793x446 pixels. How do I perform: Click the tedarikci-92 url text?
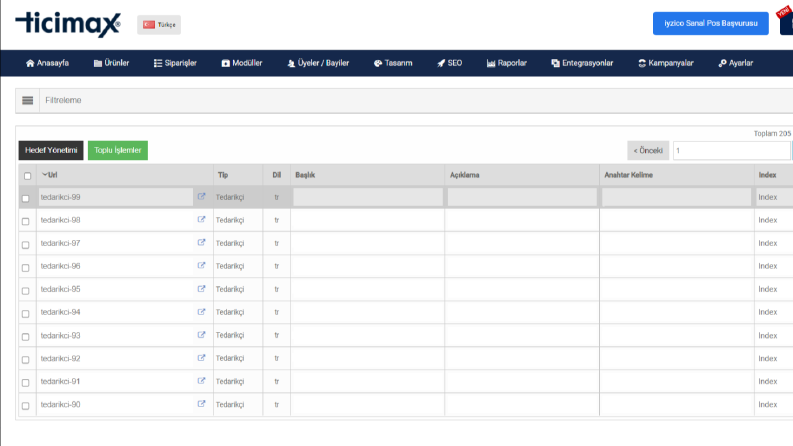pyautogui.click(x=60, y=359)
